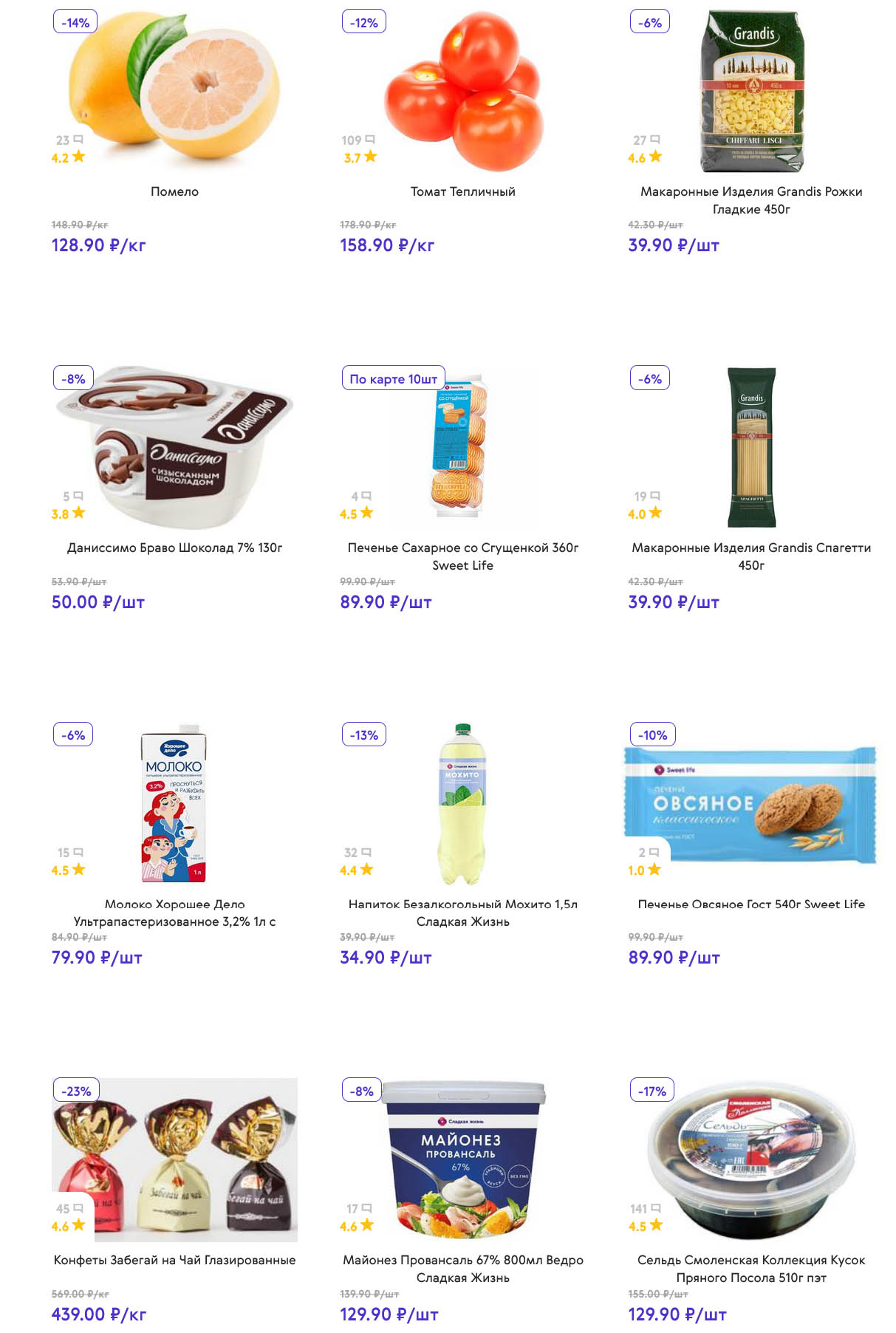Click the star rating icon for Помело
The width and height of the screenshot is (896, 1333).
point(78,157)
